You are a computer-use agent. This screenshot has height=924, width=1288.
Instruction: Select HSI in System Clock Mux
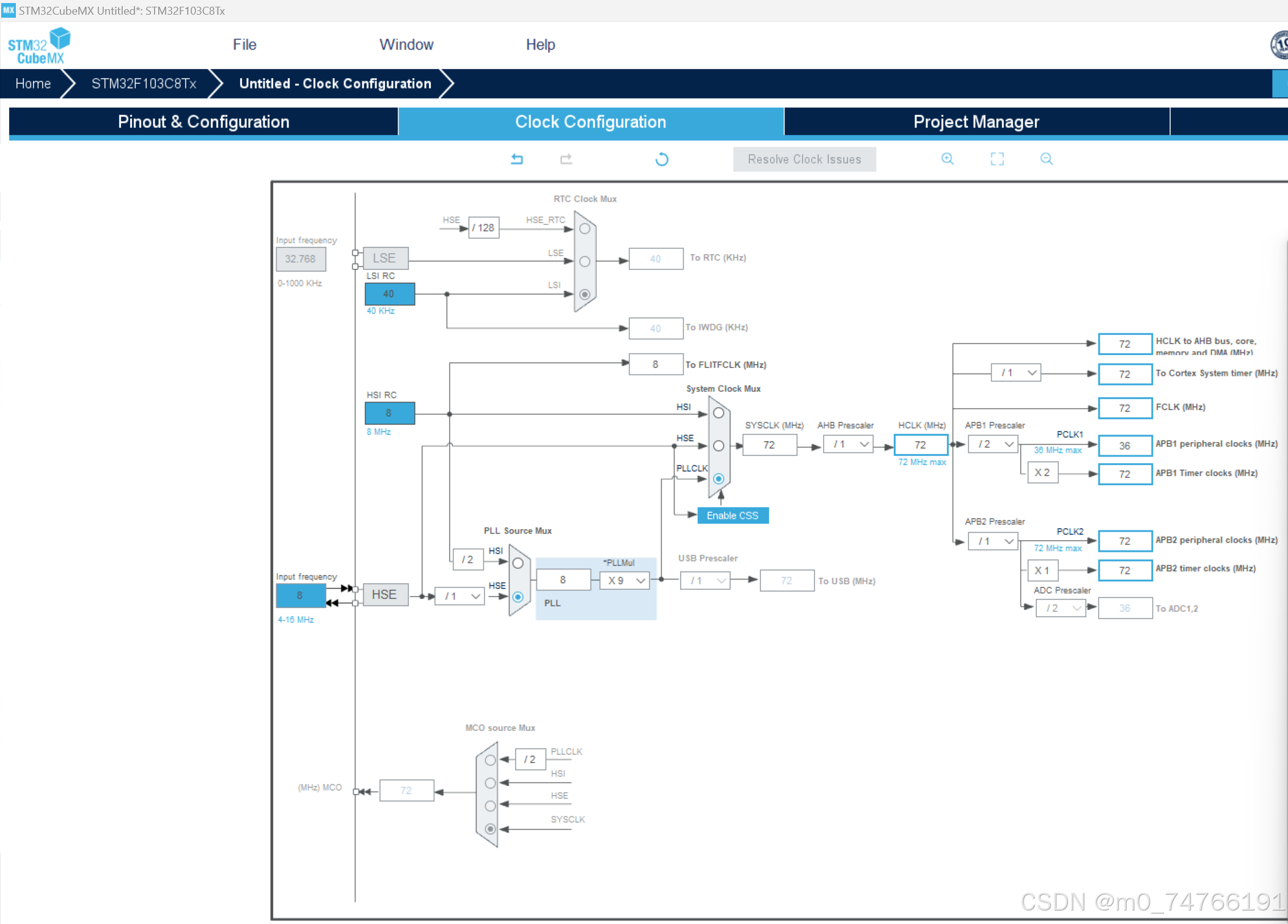(719, 413)
